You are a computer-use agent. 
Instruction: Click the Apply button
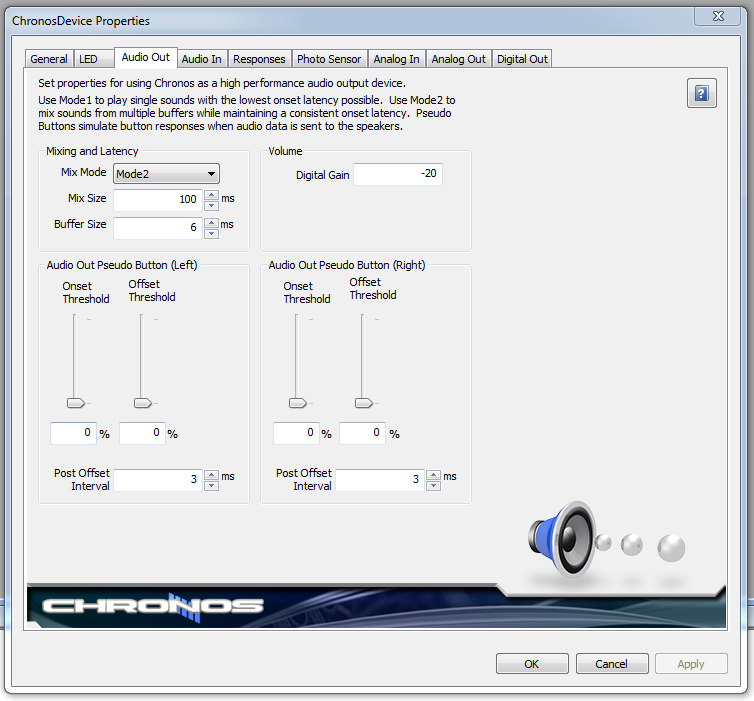(x=691, y=663)
